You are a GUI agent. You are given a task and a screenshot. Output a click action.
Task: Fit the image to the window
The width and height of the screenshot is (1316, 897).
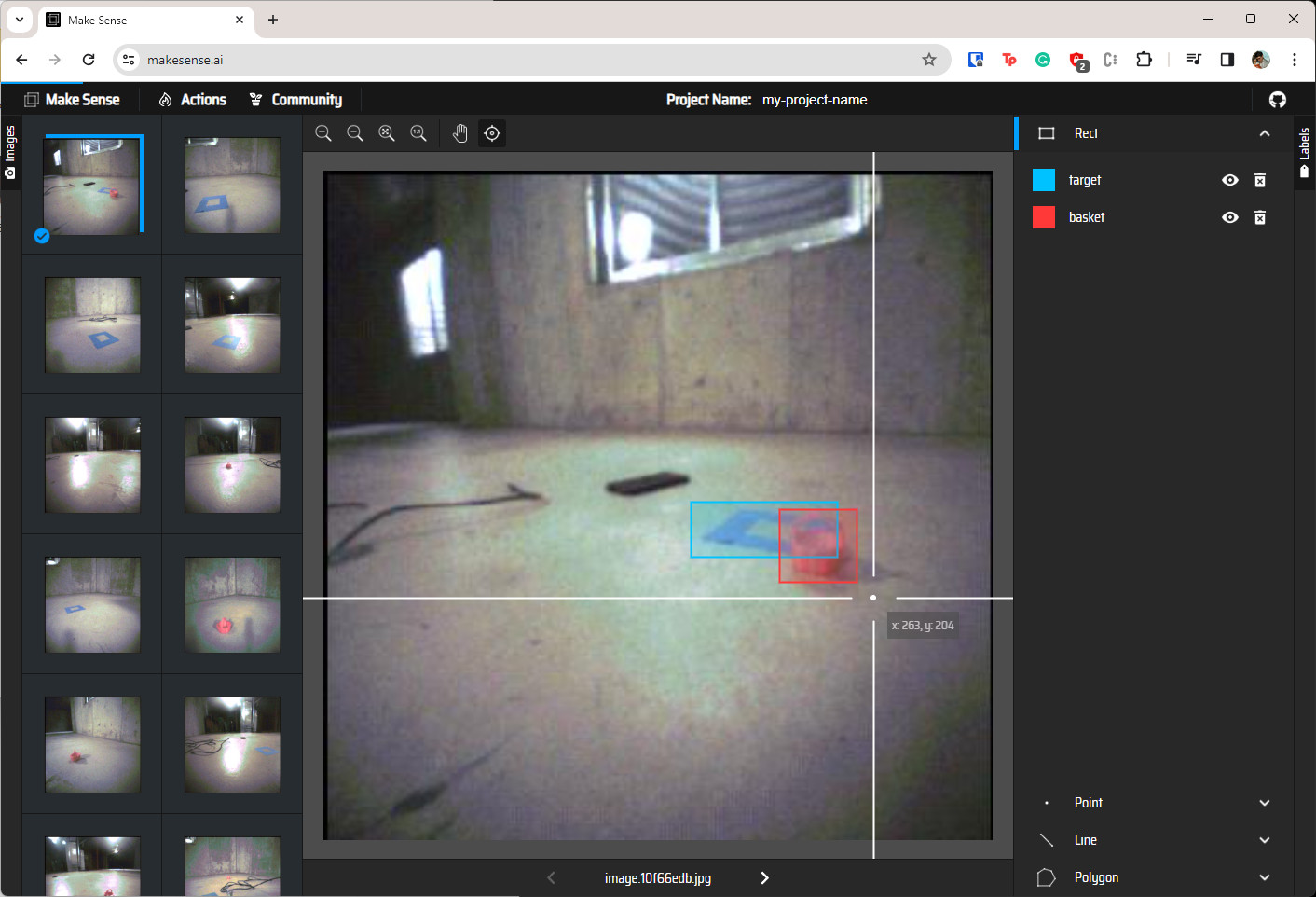tap(386, 132)
